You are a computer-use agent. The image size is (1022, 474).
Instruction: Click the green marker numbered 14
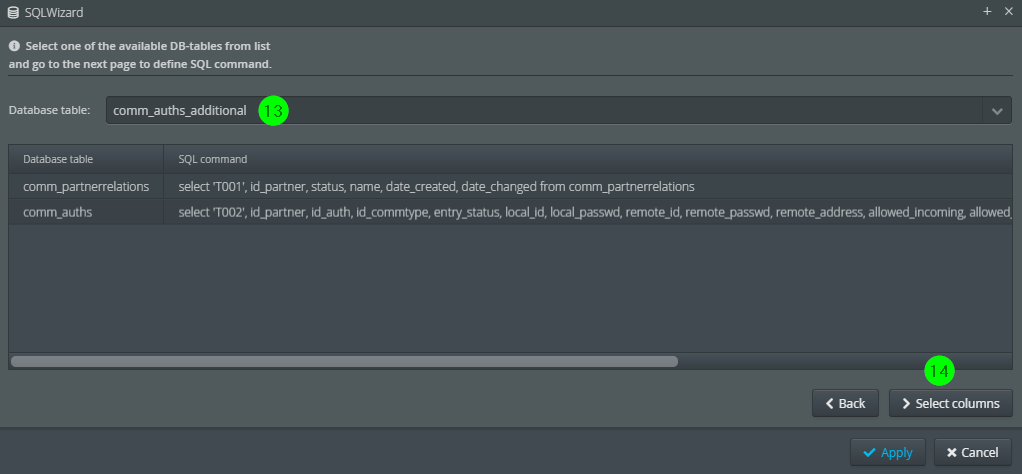click(939, 371)
